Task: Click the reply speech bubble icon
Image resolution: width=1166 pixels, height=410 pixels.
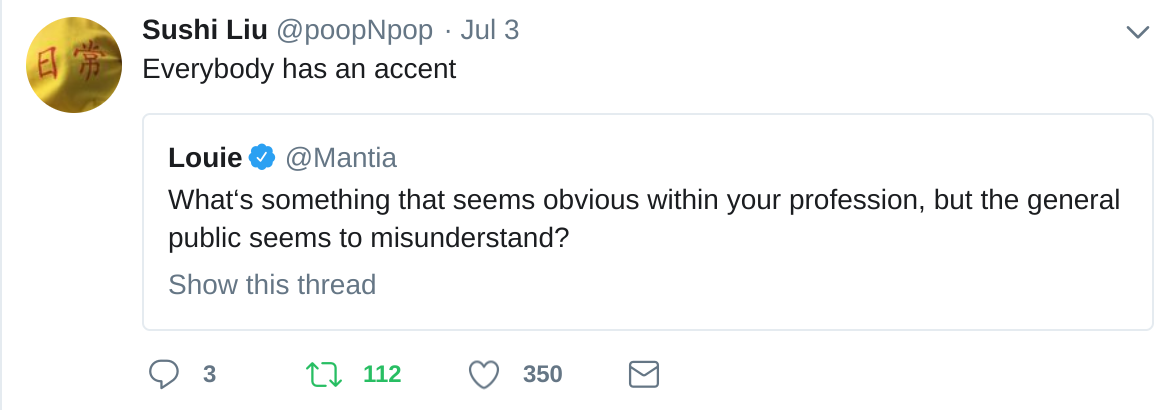Action: click(x=164, y=374)
